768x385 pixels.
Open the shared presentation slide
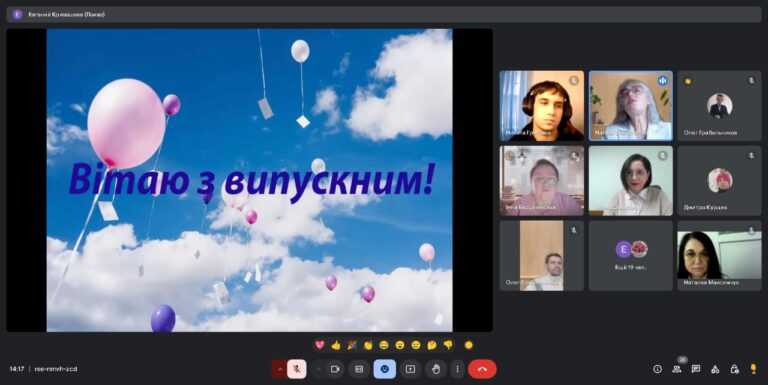249,180
